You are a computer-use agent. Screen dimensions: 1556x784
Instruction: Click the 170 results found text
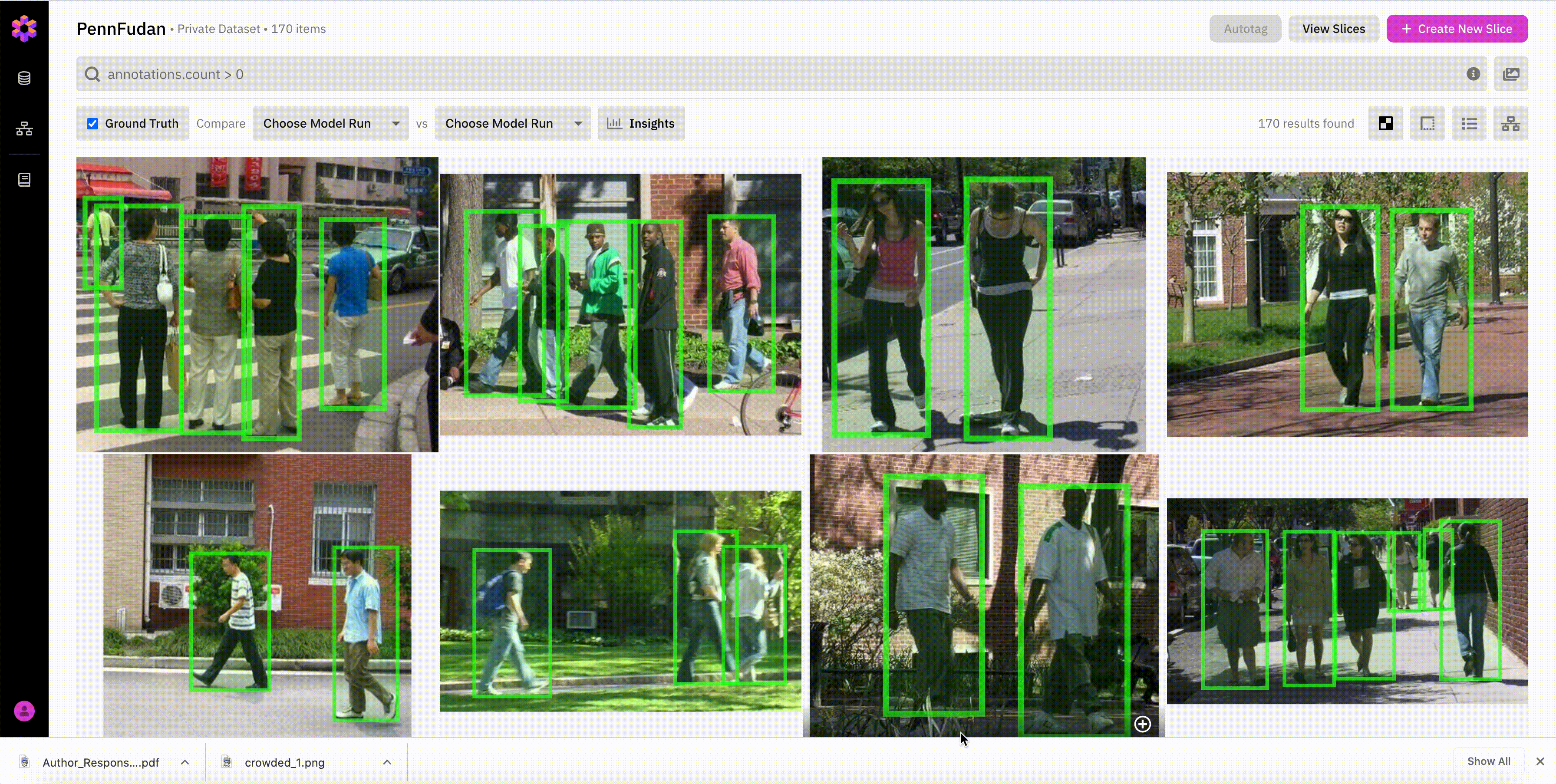[x=1305, y=123]
